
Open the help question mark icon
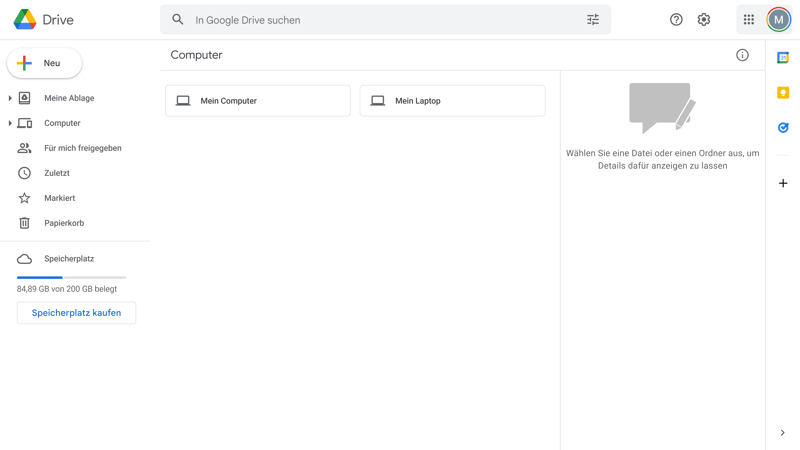(x=676, y=20)
